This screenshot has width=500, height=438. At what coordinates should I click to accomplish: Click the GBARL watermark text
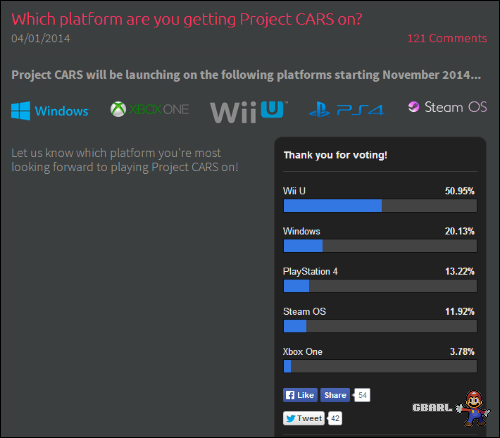coord(432,407)
